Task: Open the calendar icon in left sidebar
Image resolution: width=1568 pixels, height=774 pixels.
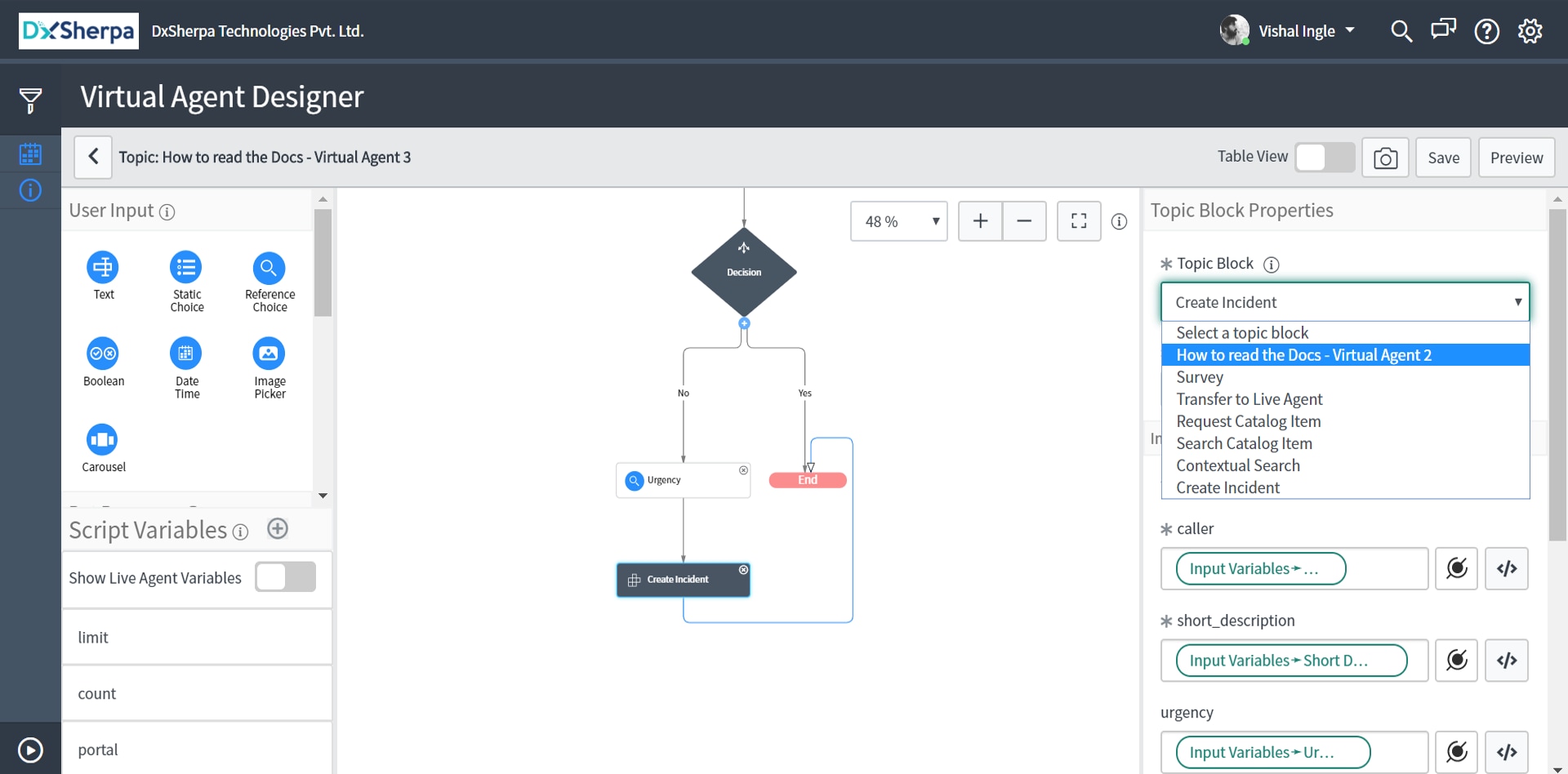Action: click(x=30, y=153)
